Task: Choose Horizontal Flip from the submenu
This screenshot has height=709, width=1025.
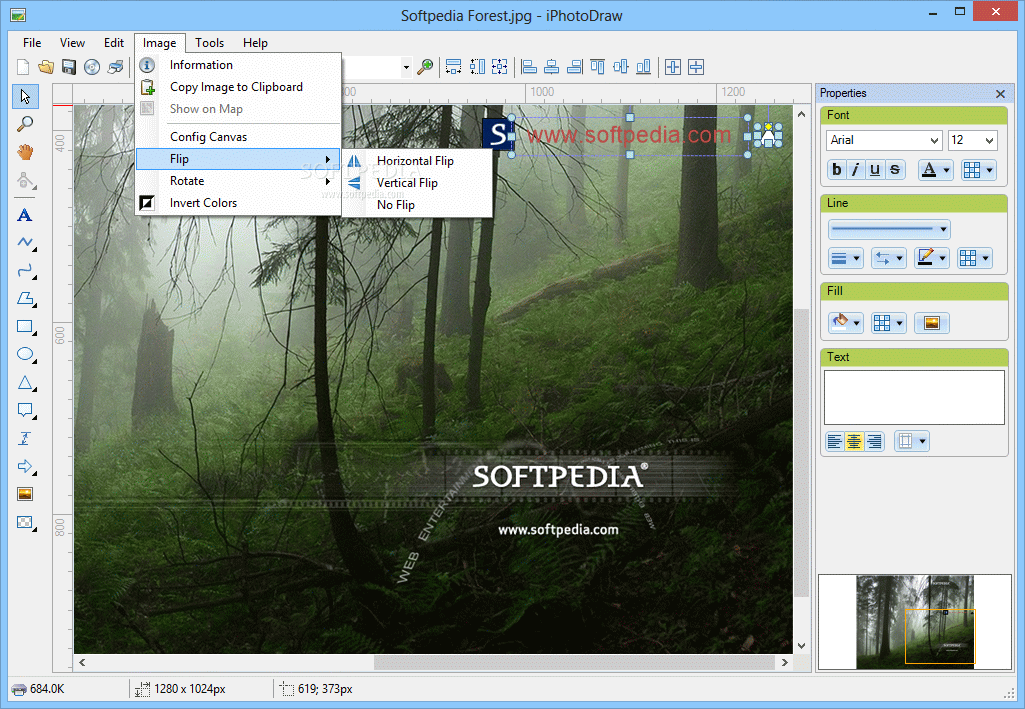Action: click(417, 161)
